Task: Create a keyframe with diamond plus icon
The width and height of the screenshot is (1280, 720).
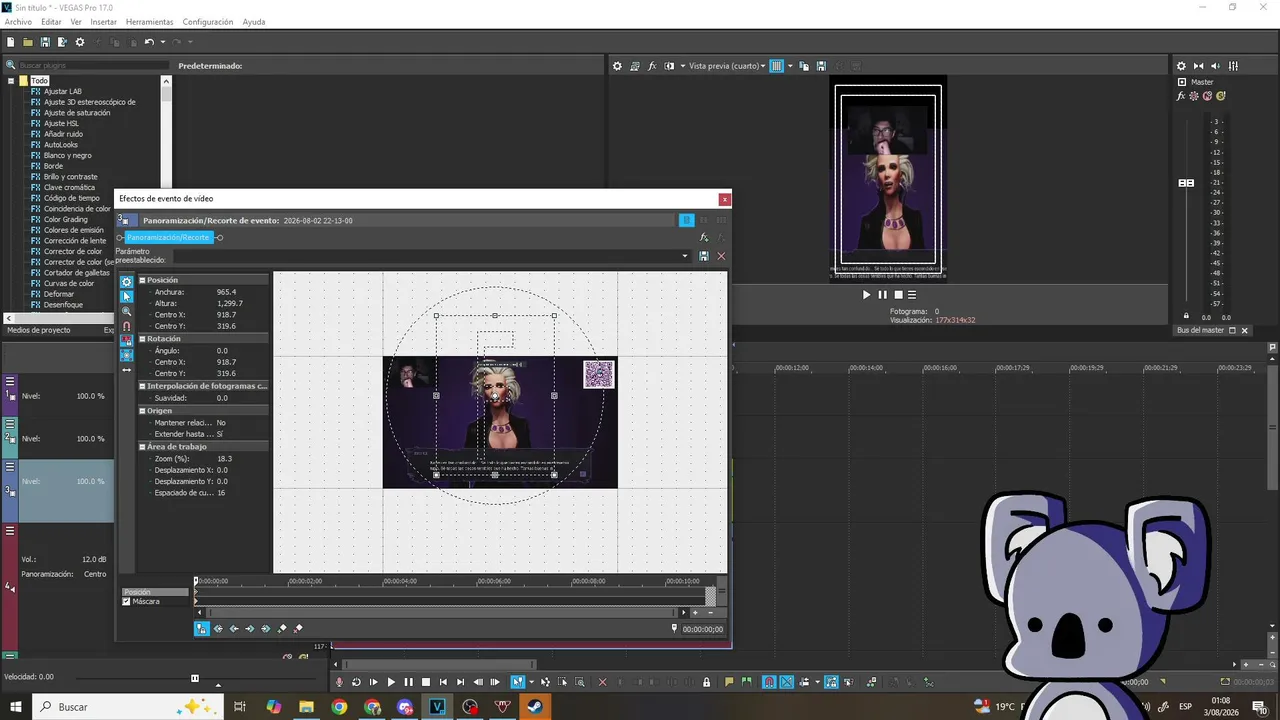Action: (282, 629)
